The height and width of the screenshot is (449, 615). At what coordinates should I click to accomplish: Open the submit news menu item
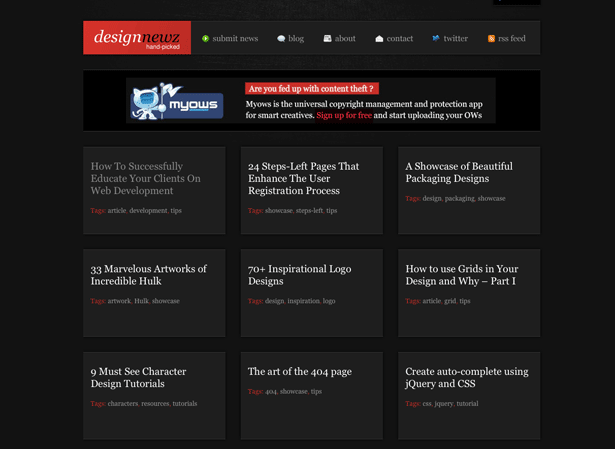coord(235,39)
